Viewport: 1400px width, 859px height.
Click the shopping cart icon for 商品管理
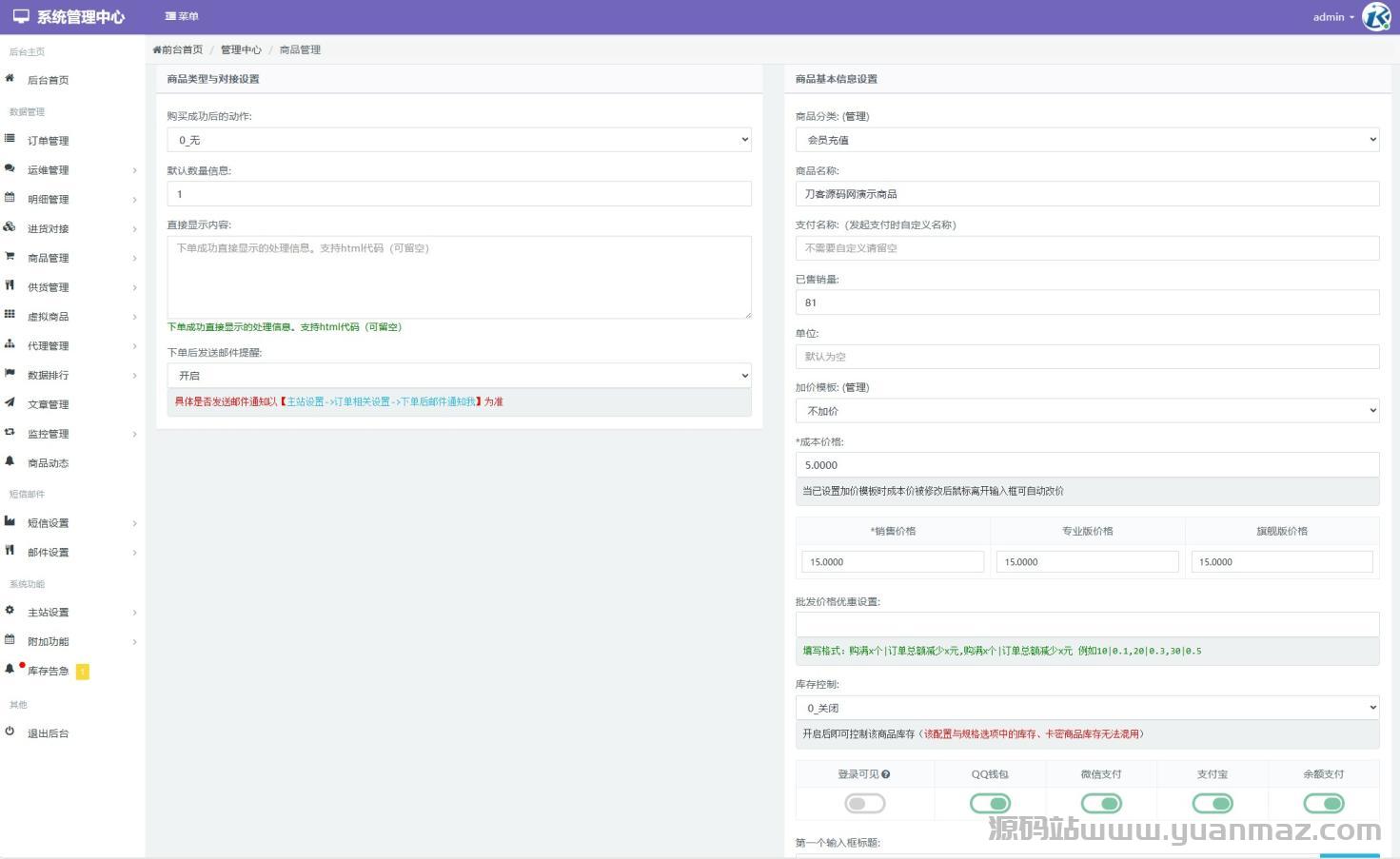[10, 256]
